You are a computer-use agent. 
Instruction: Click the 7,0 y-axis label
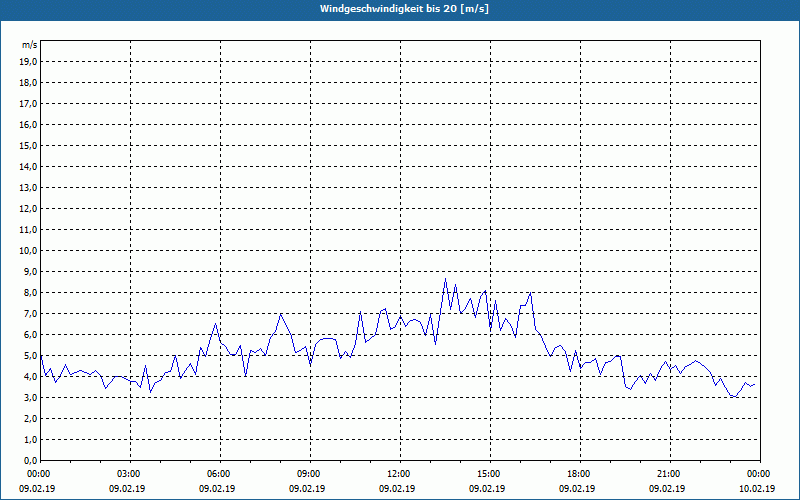(x=30, y=313)
